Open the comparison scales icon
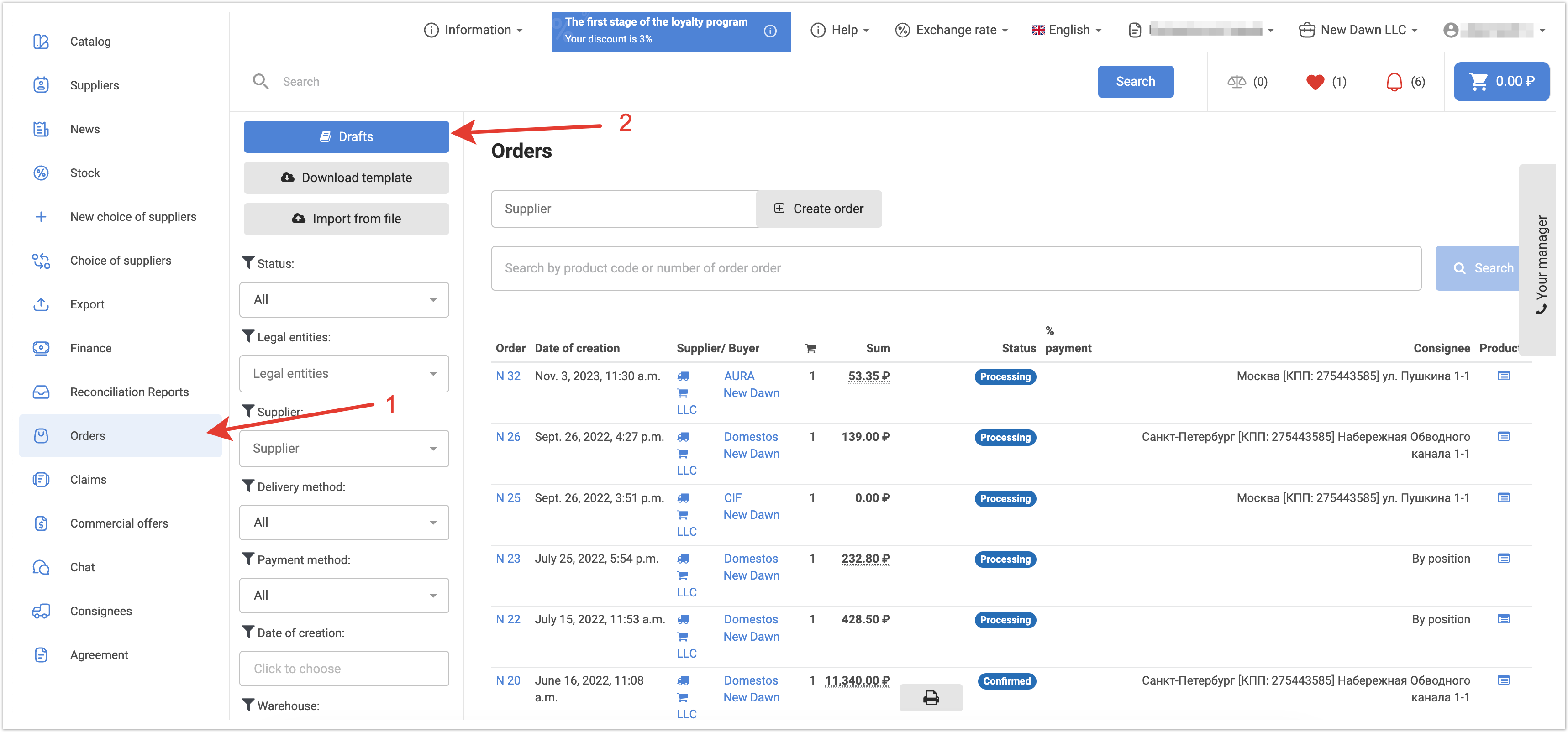 (x=1236, y=82)
